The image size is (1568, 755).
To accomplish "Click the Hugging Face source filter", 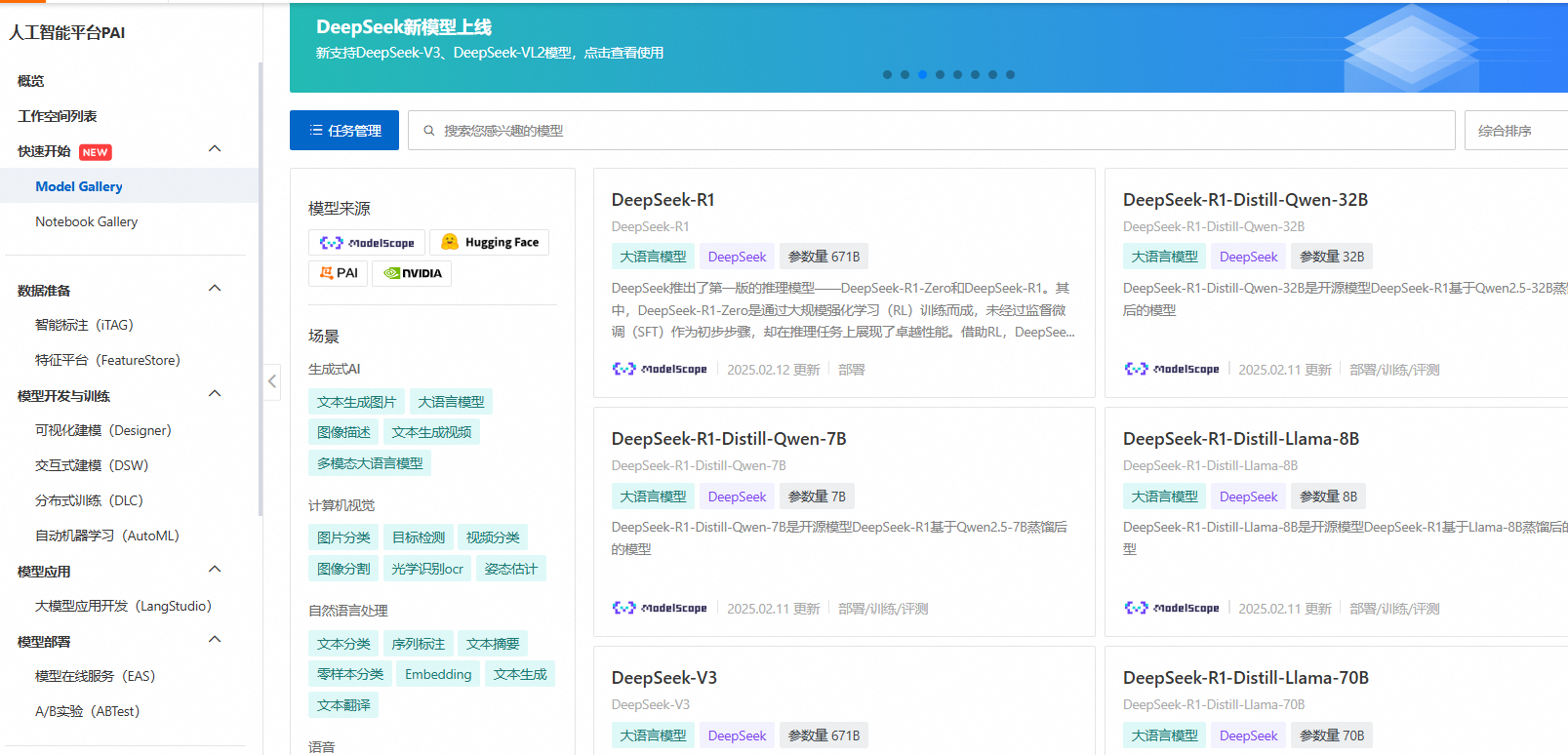I will (489, 242).
